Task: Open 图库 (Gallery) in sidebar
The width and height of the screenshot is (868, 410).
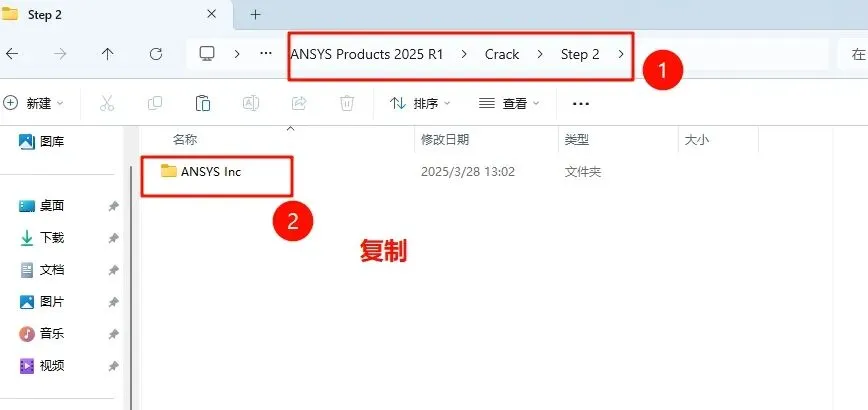Action: (x=42, y=142)
